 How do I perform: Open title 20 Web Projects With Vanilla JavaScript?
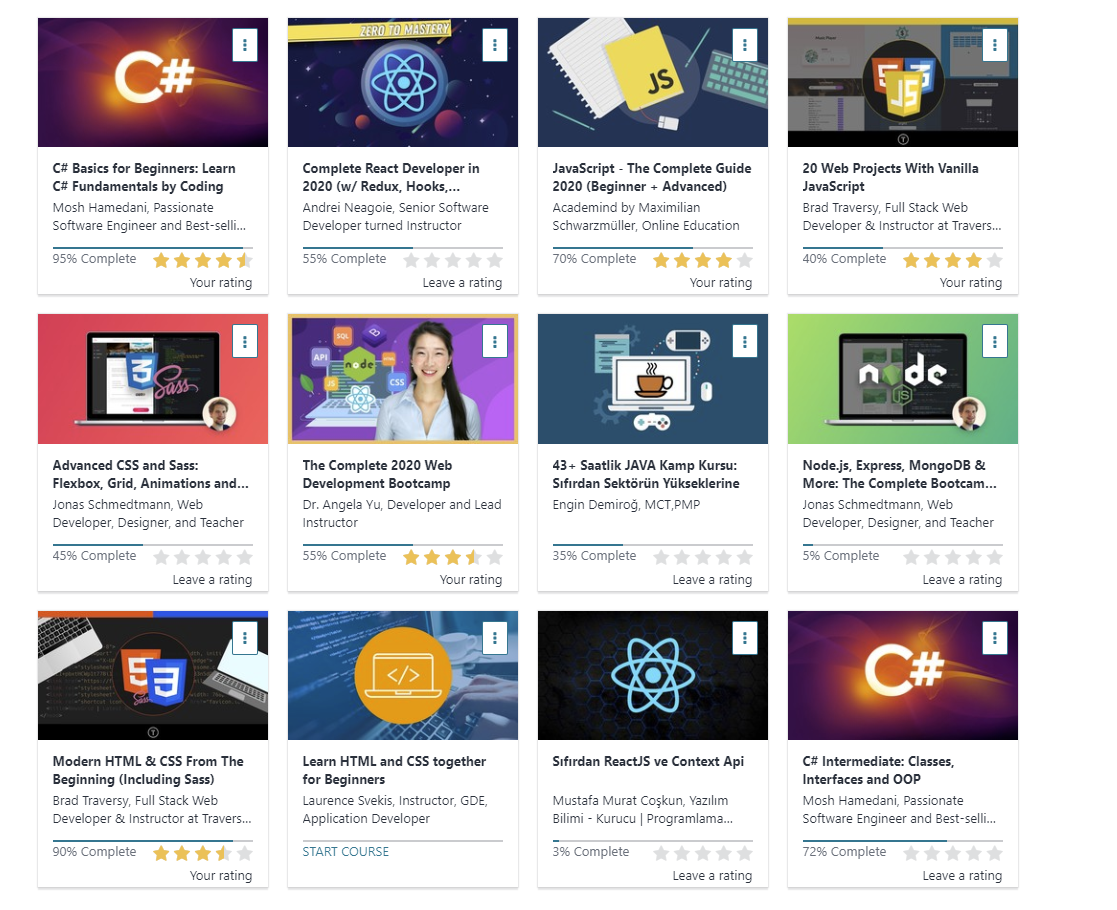coord(890,177)
